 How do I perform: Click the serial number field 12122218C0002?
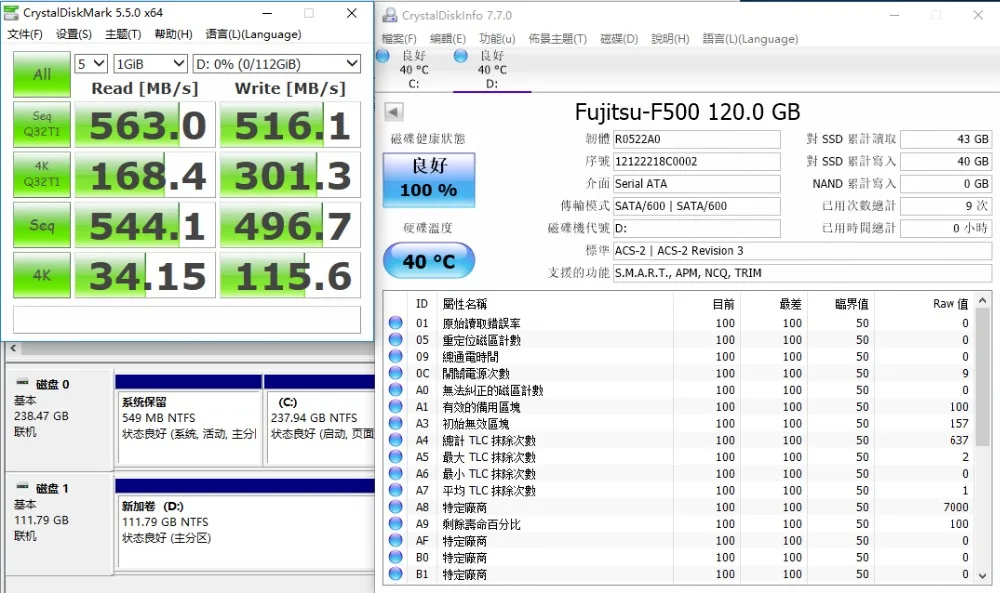[x=696, y=161]
